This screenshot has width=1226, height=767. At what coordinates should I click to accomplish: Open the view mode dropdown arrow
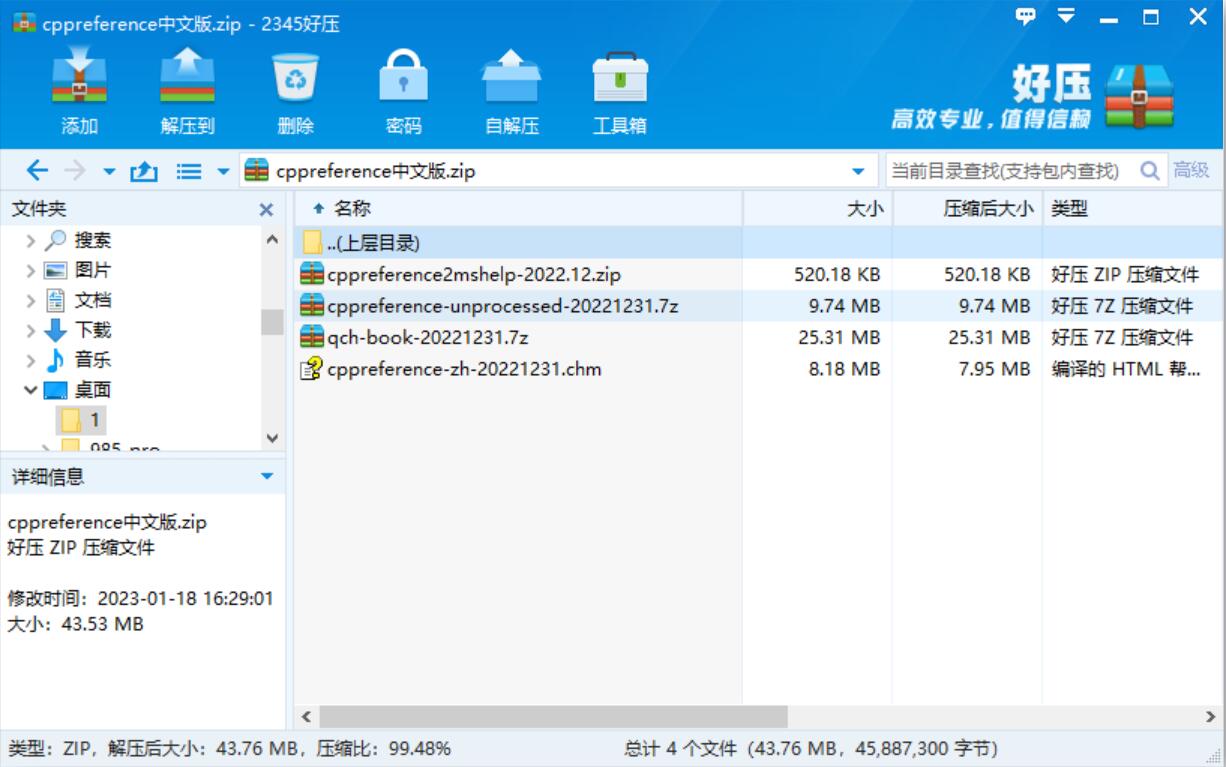[x=223, y=172]
